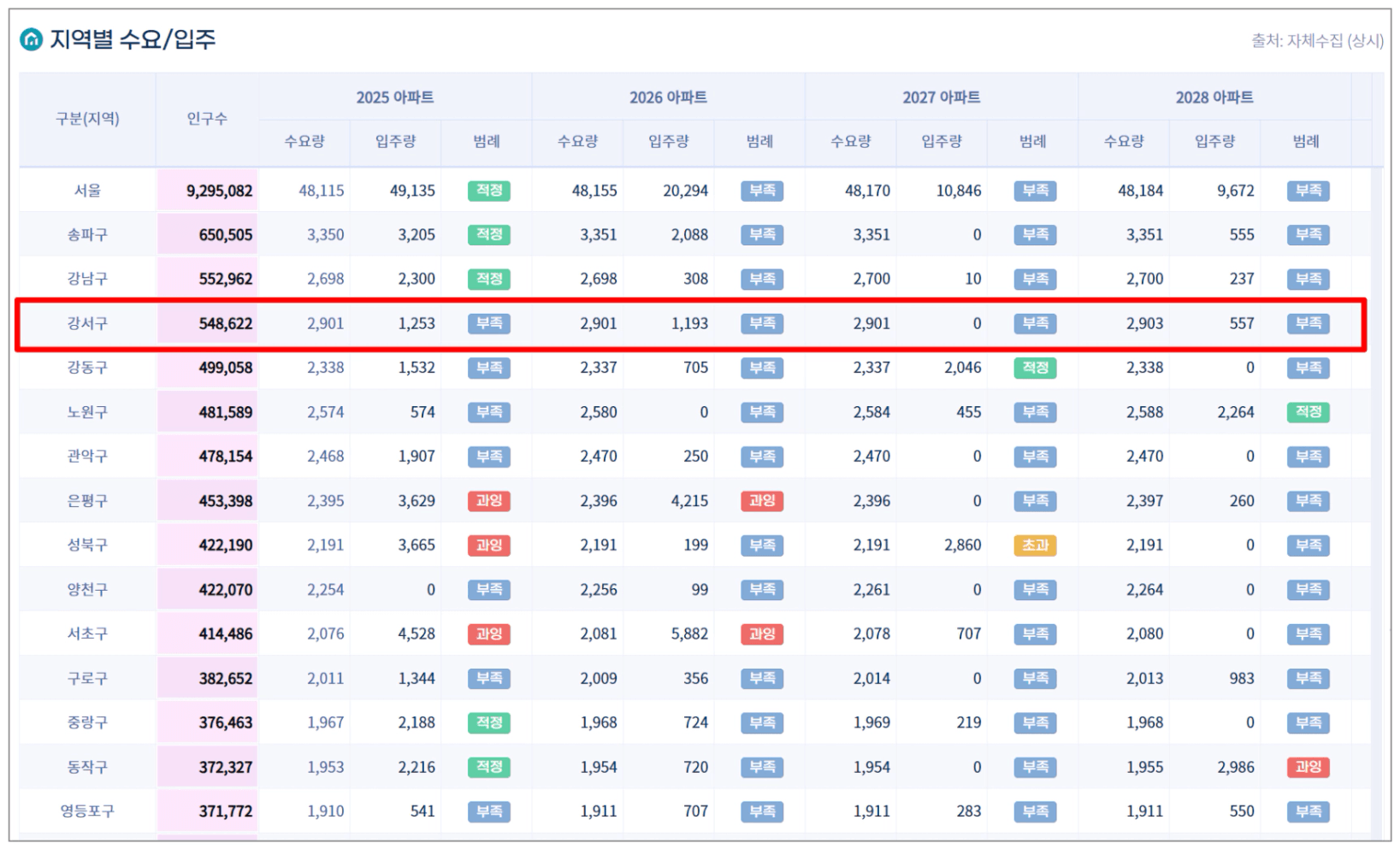Click the home icon beside 지역별 수요/입주 title
The width and height of the screenshot is (1400, 849).
32,39
